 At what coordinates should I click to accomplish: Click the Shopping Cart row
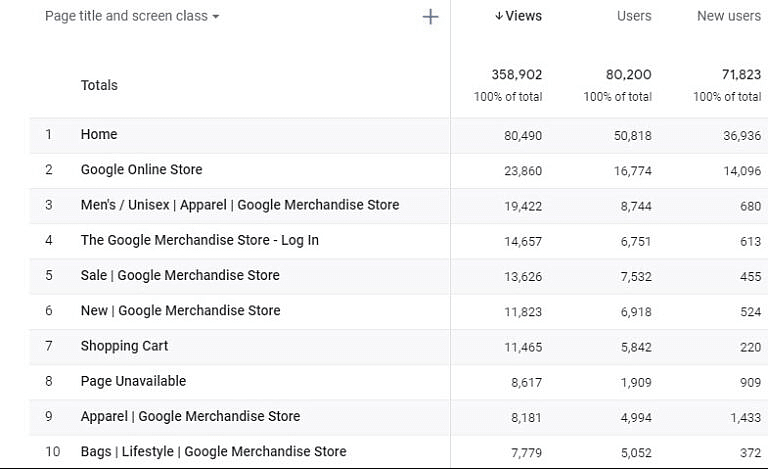point(124,346)
